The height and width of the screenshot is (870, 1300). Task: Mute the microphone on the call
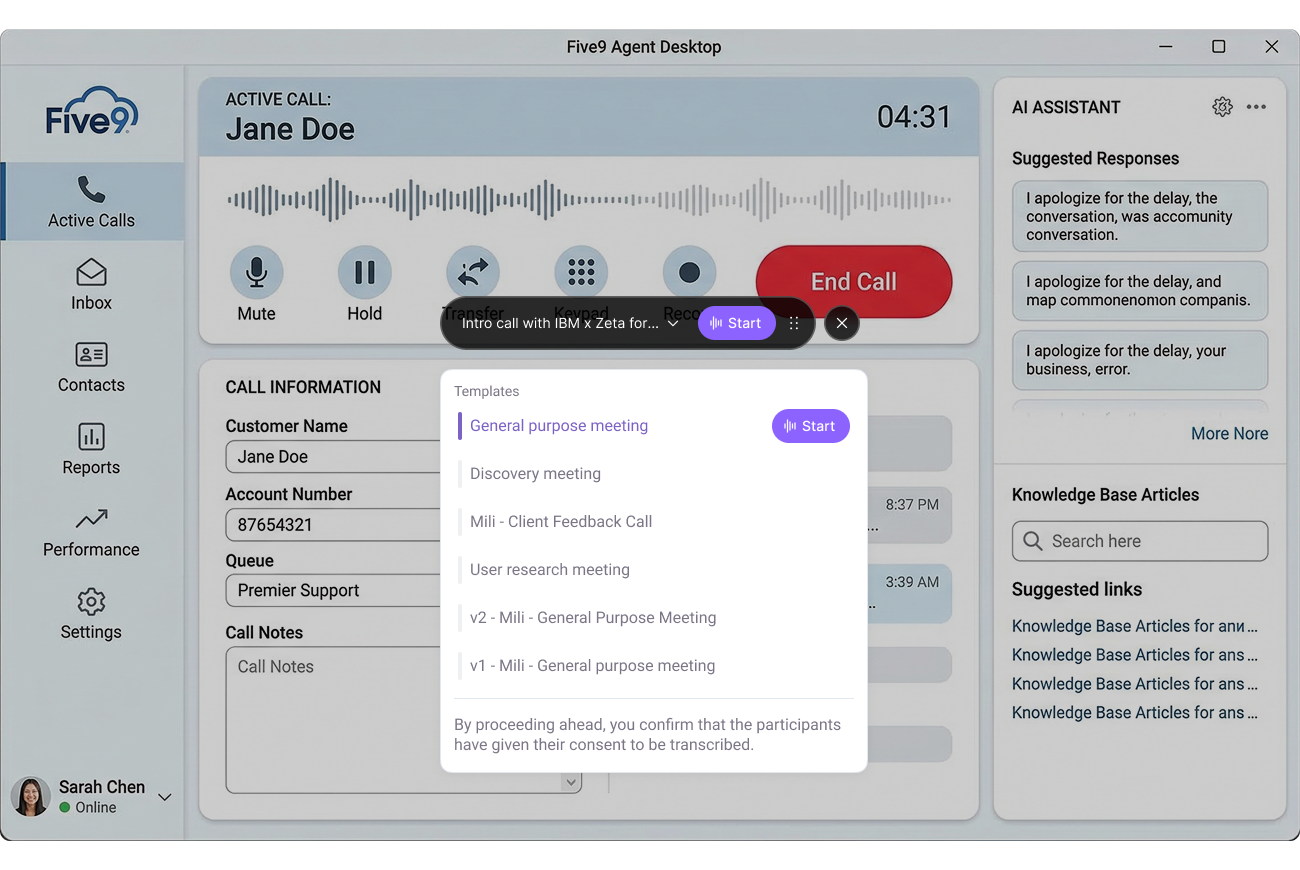click(x=256, y=272)
